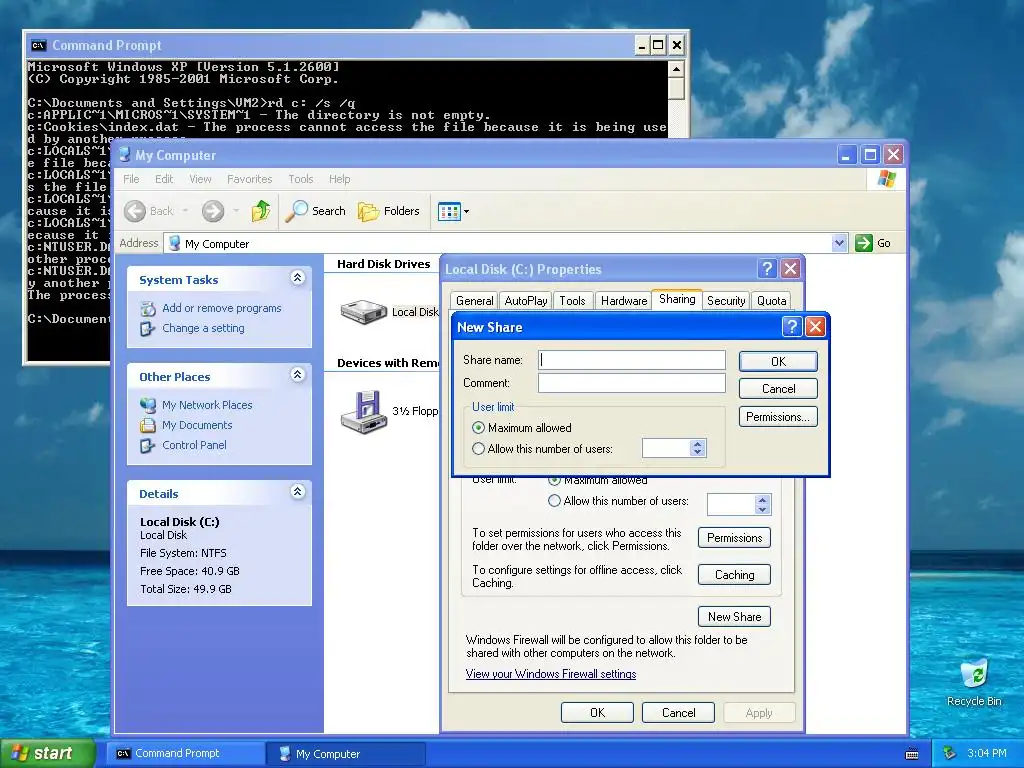Open the Address bar dropdown
This screenshot has height=768, width=1024.
839,243
